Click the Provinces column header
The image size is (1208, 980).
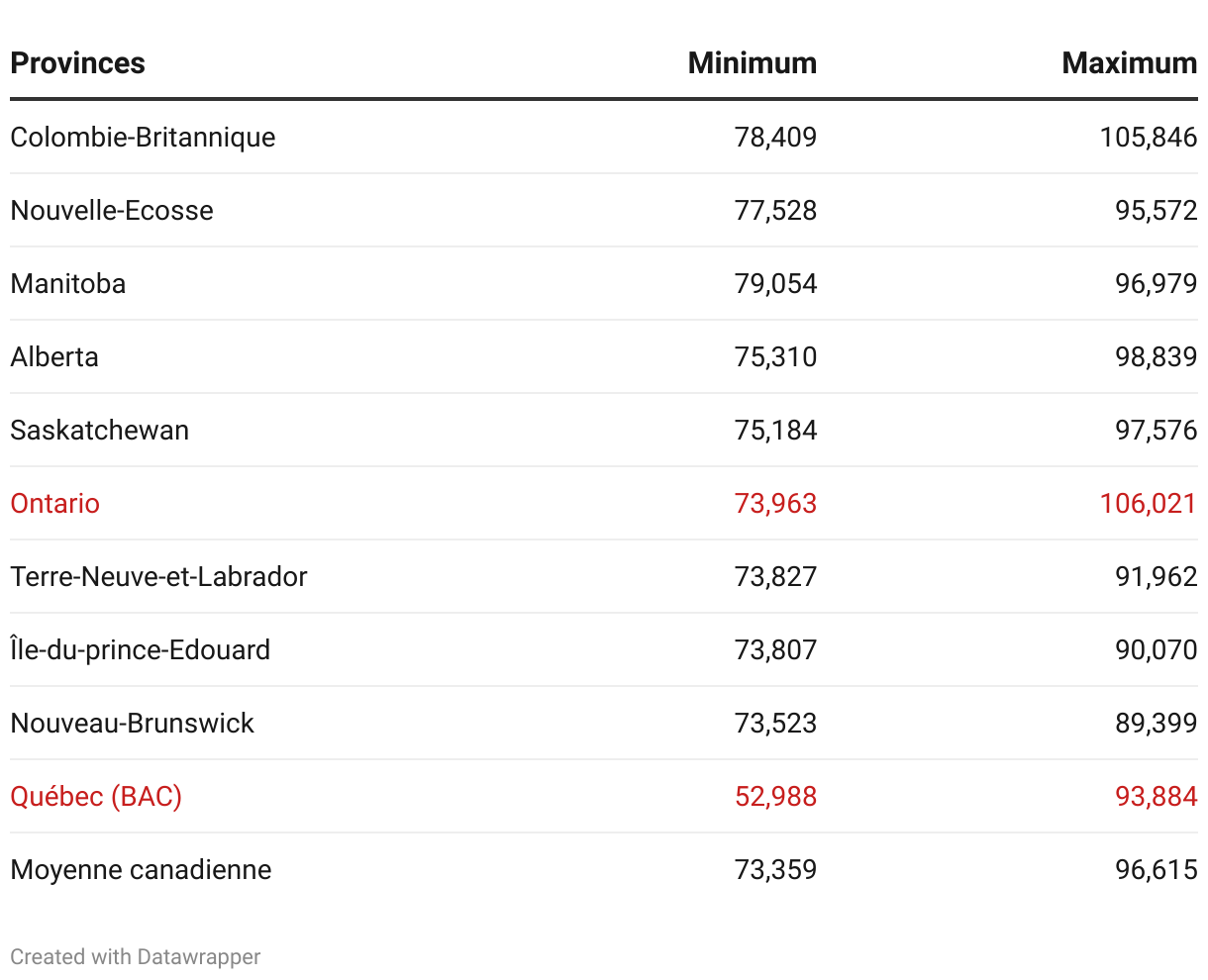point(77,63)
